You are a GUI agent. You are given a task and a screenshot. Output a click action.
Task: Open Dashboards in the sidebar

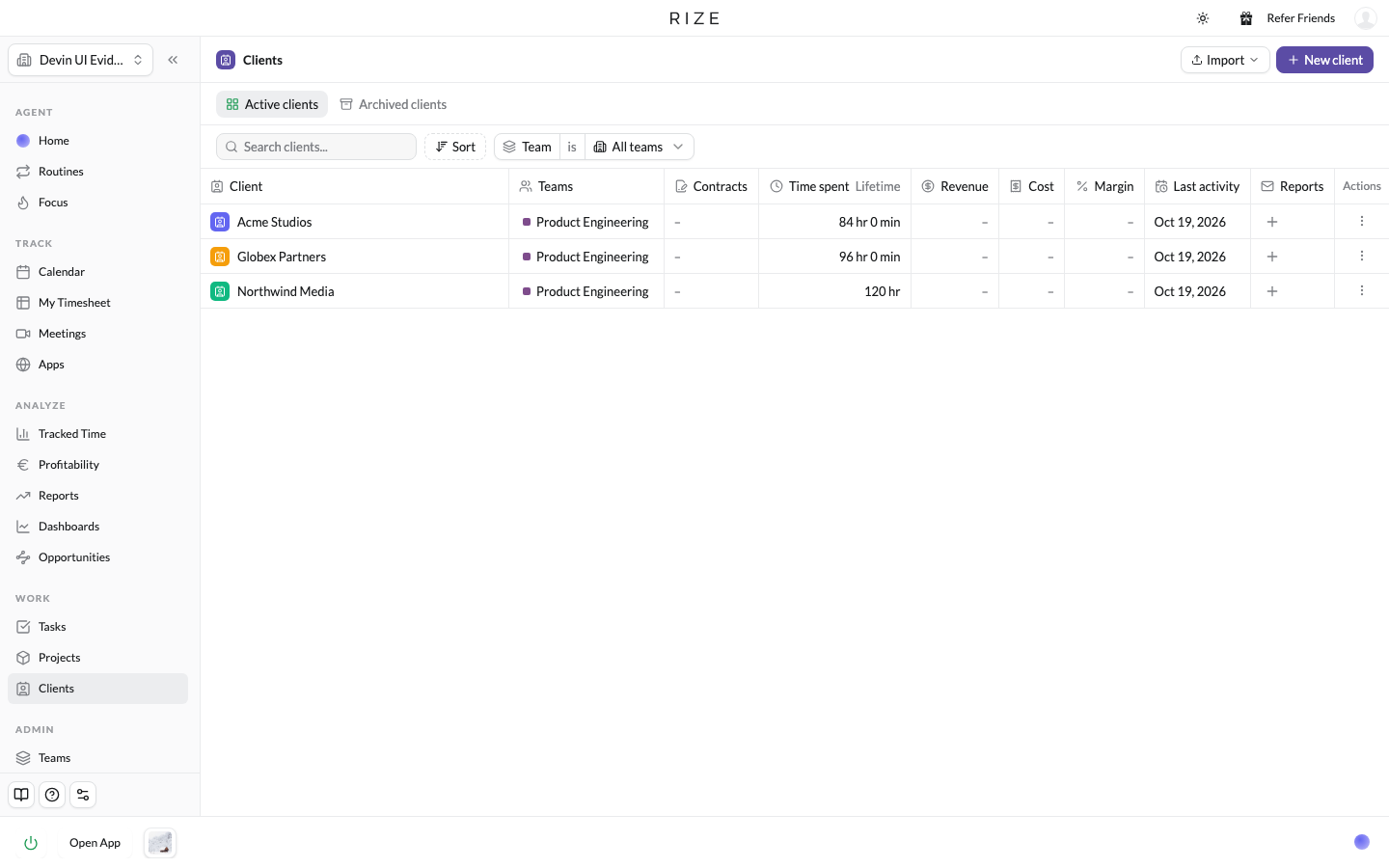[97, 527]
